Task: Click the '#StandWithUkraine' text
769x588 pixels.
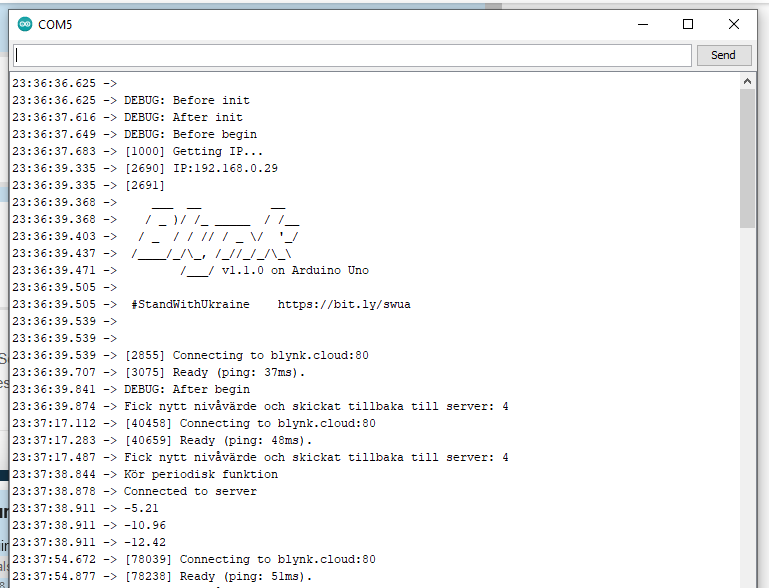Action: [190, 304]
